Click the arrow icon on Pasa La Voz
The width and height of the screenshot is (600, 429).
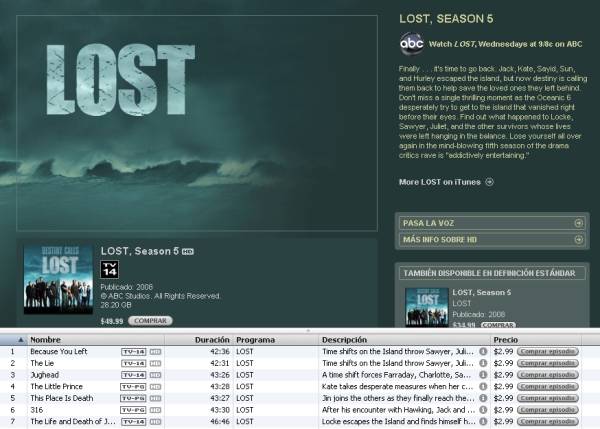(579, 223)
